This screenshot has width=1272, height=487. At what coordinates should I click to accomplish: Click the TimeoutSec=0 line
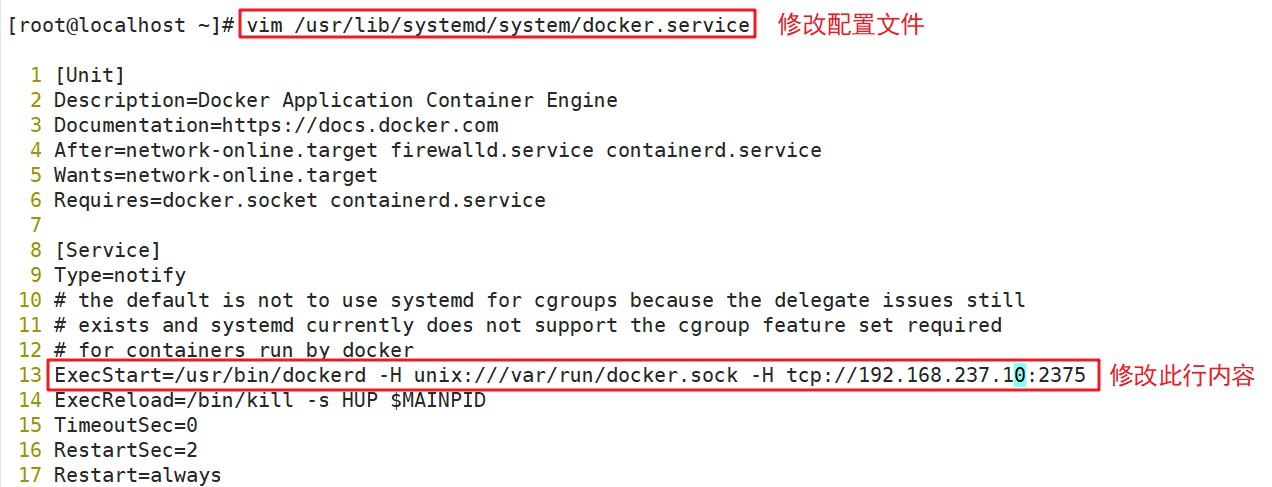coord(125,425)
